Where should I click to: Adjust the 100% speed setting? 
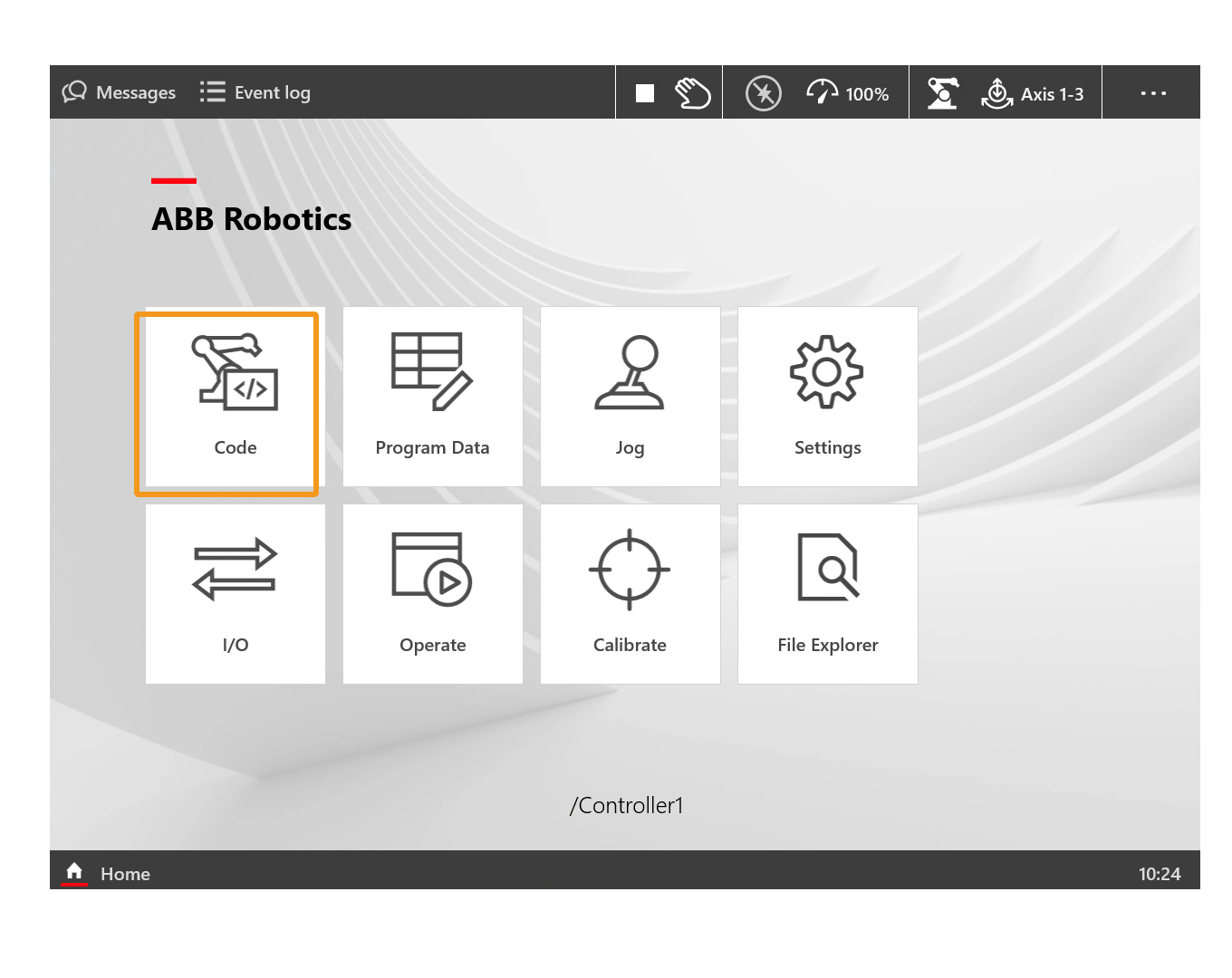[x=848, y=93]
